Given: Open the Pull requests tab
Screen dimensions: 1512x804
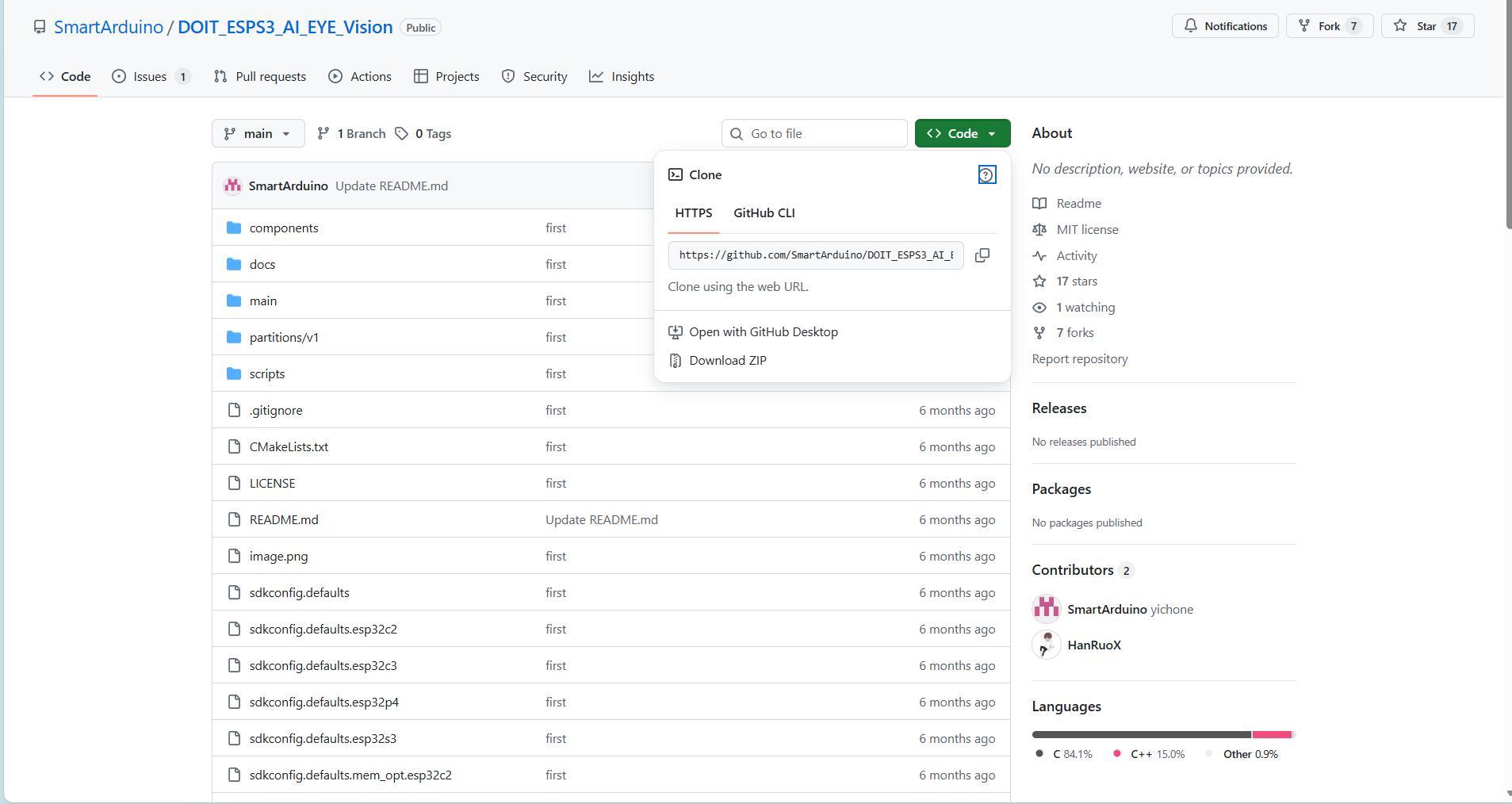Looking at the screenshot, I should (260, 76).
